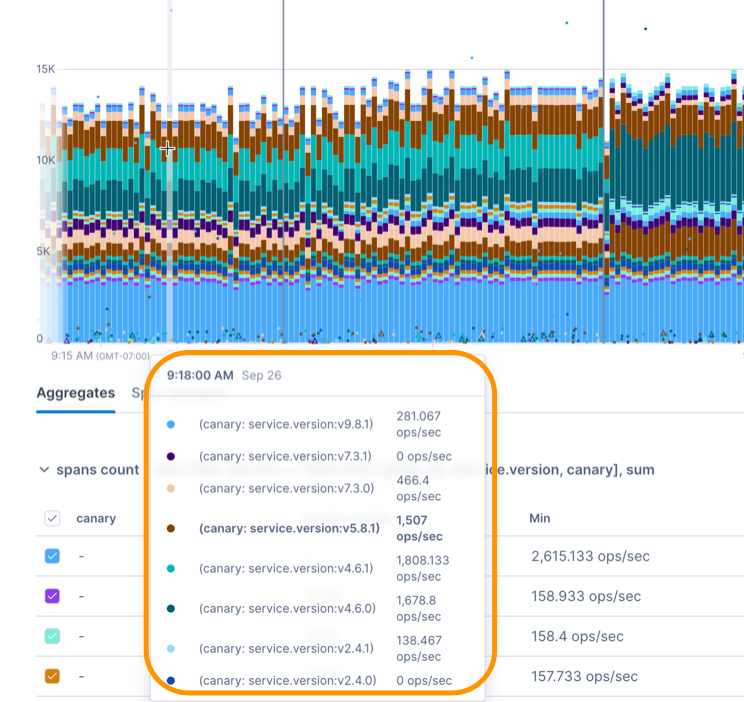This screenshot has width=744, height=702.
Task: Click the teal v4.6.1 legend dot
Action: click(x=171, y=568)
